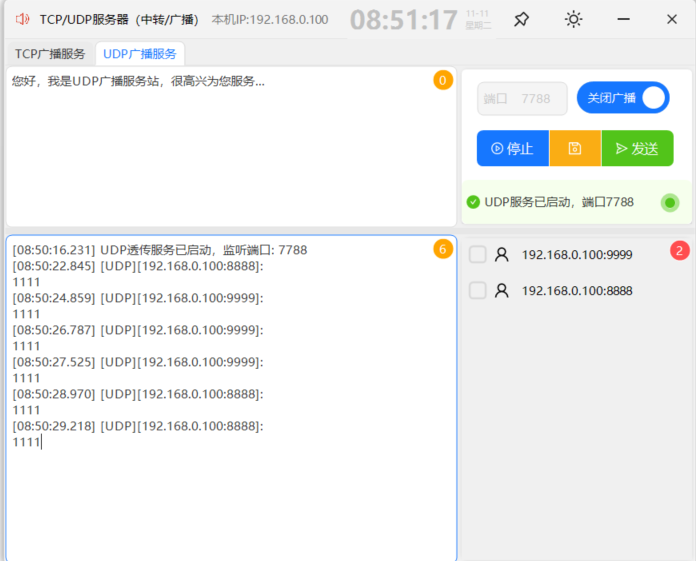Click the blue 停止 button

(513, 148)
